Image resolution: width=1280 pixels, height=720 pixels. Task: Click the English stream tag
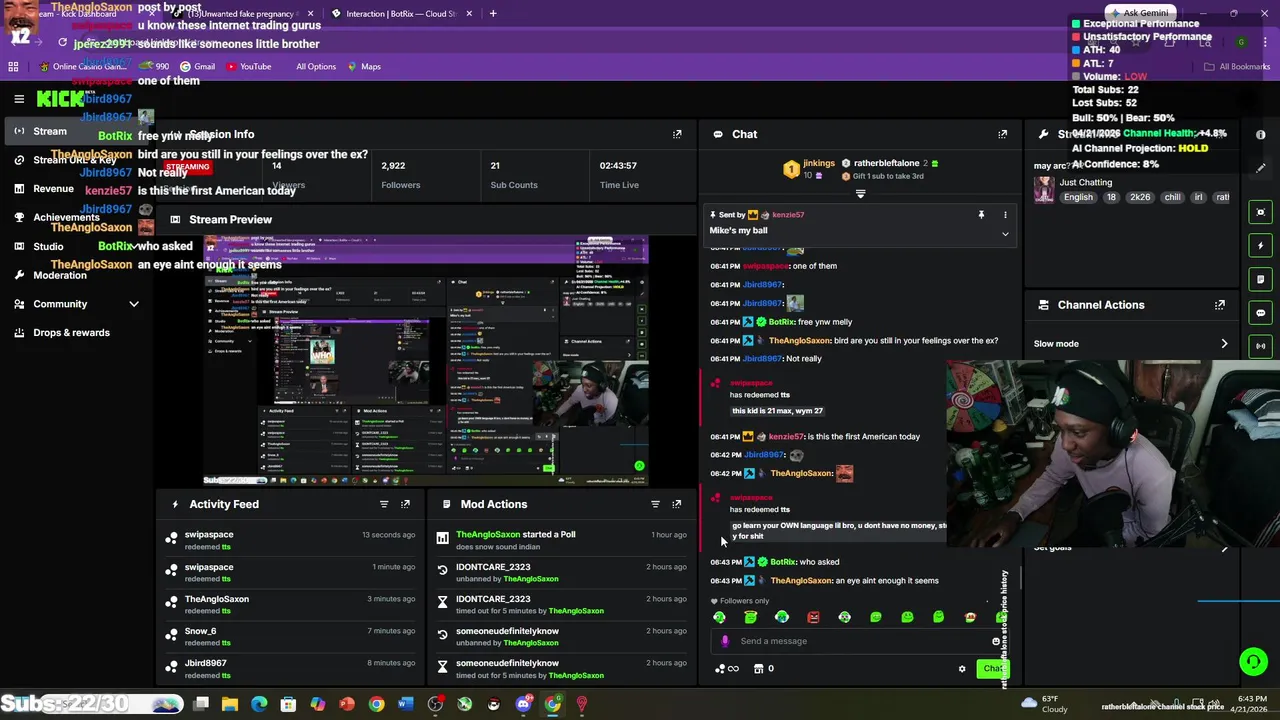[1078, 197]
